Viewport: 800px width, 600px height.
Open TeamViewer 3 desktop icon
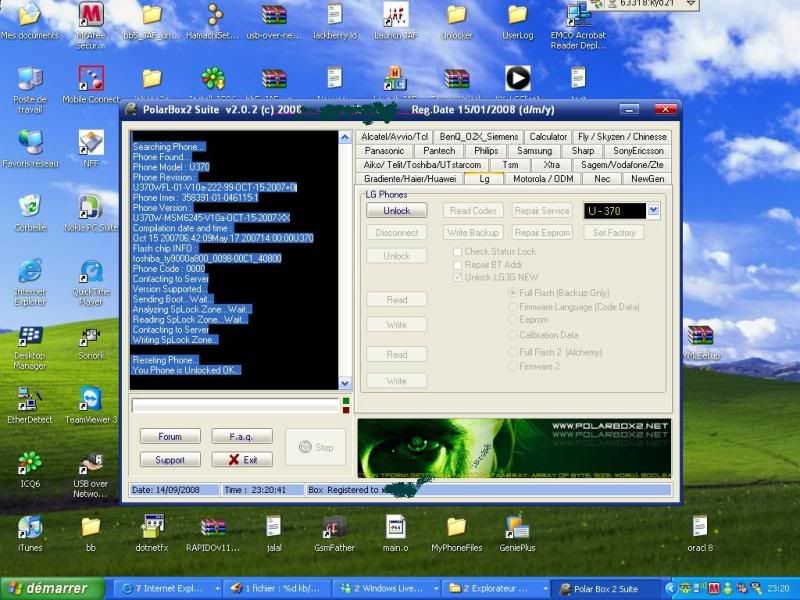91,405
